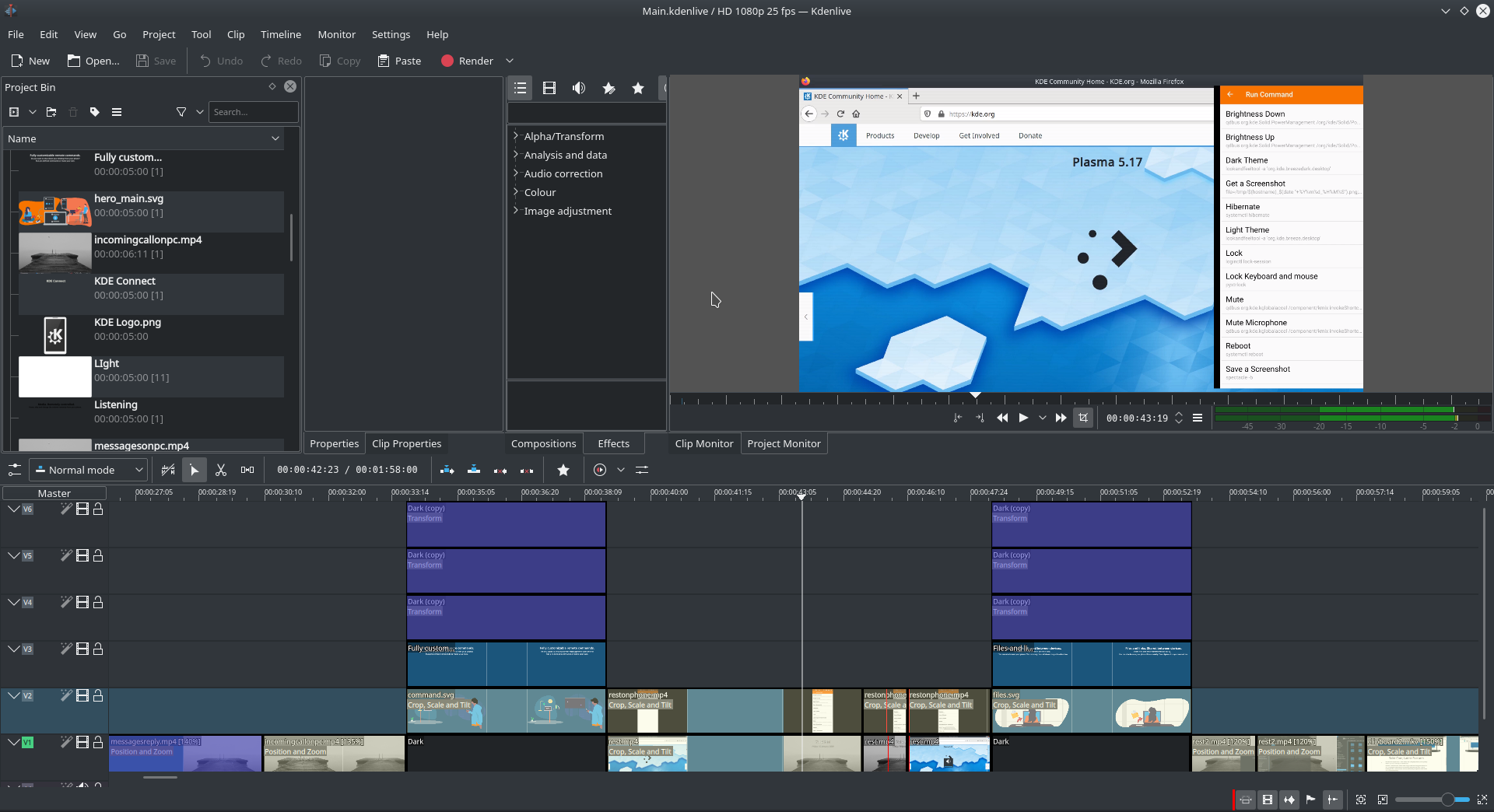
Task: Set zone in point in monitor
Action: (x=958, y=418)
